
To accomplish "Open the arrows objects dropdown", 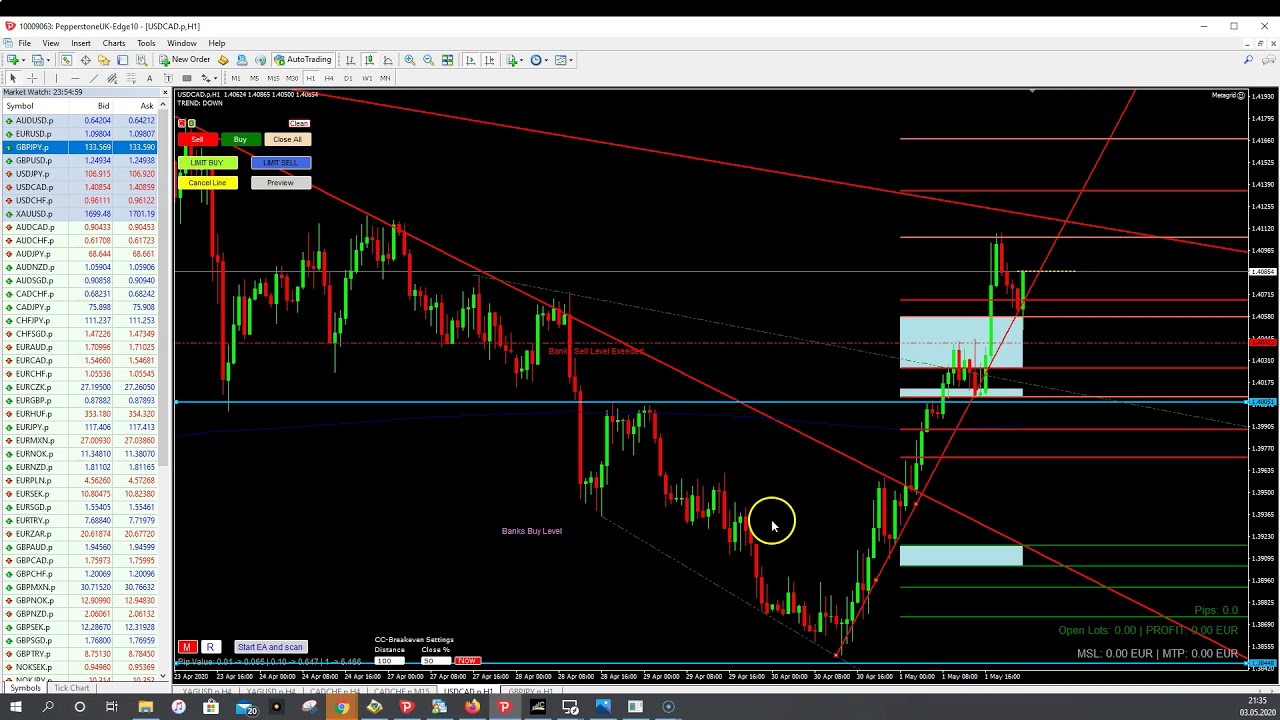I will (216, 78).
